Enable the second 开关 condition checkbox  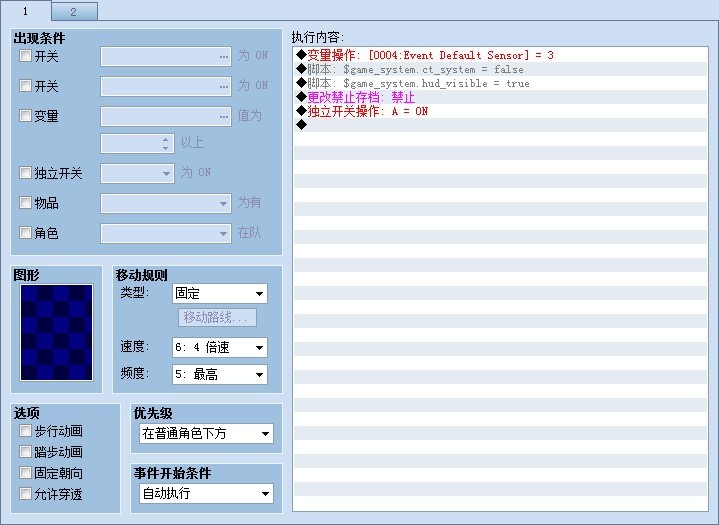coord(25,86)
